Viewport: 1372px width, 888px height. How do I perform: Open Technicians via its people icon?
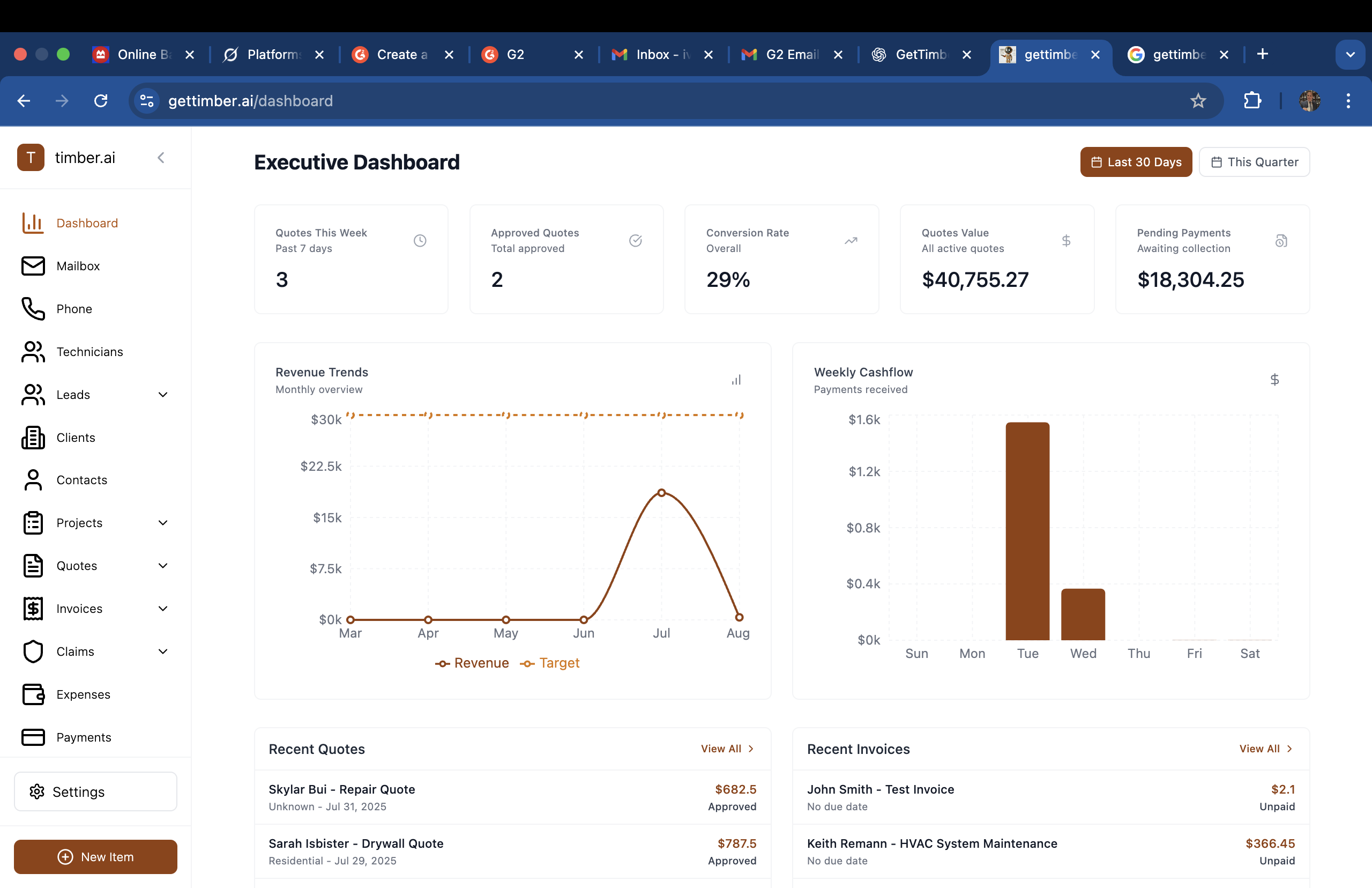pyautogui.click(x=33, y=352)
